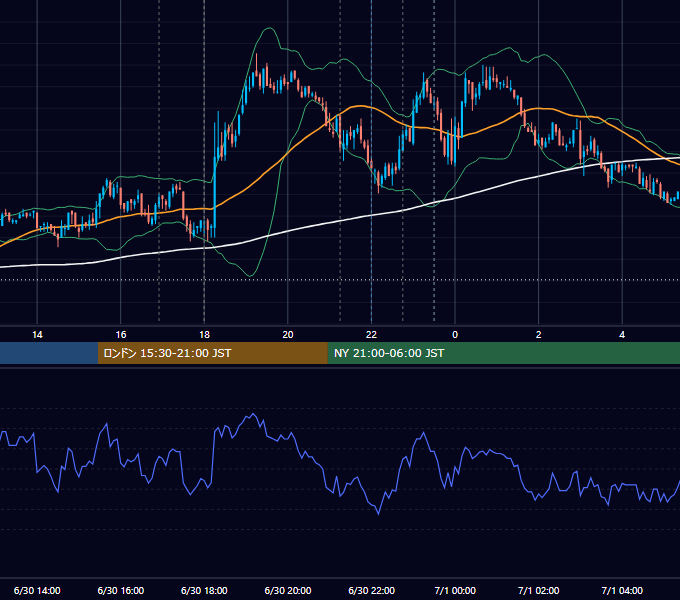
Task: Click the 7/1 00:00 date label
Action: pos(455,590)
